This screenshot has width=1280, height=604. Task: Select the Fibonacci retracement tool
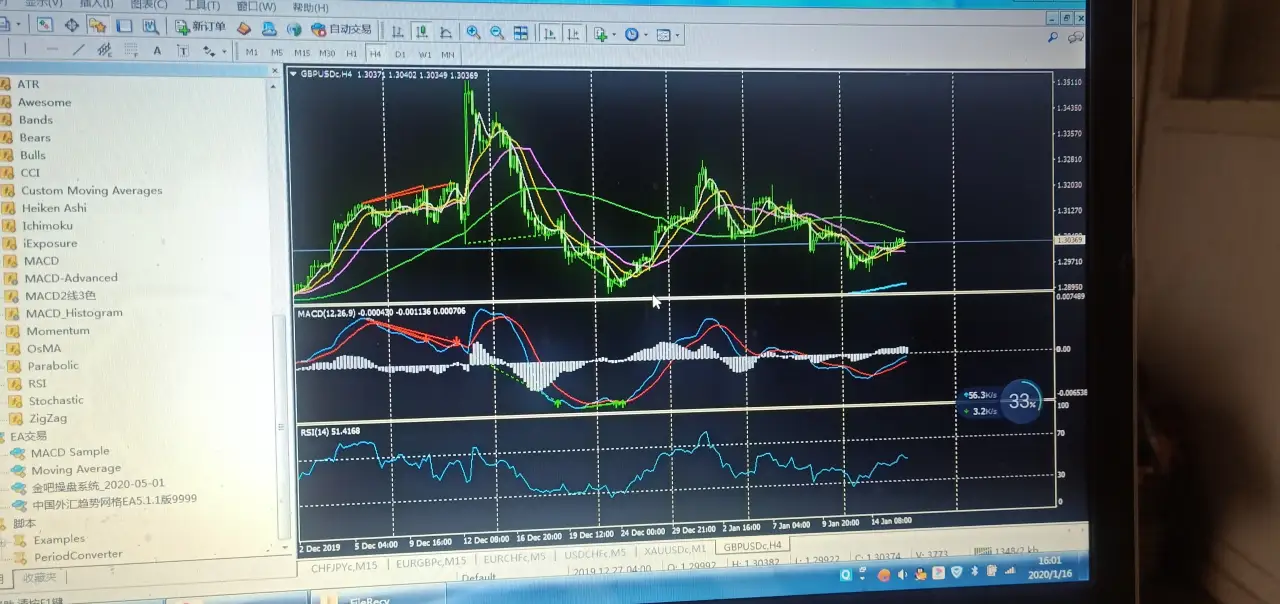(x=130, y=51)
